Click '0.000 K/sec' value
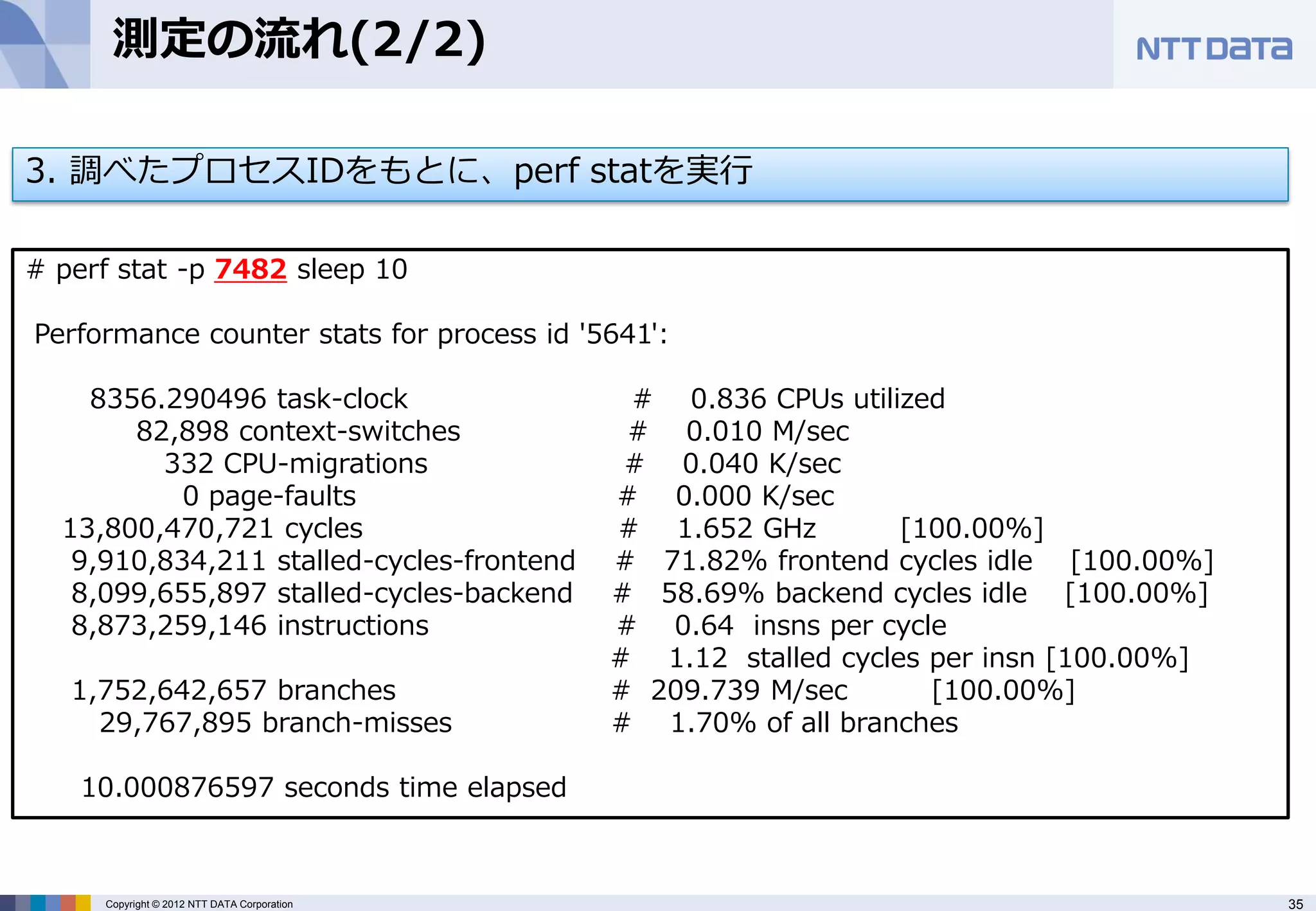Screen dimensions: 1316x911 click(755, 496)
